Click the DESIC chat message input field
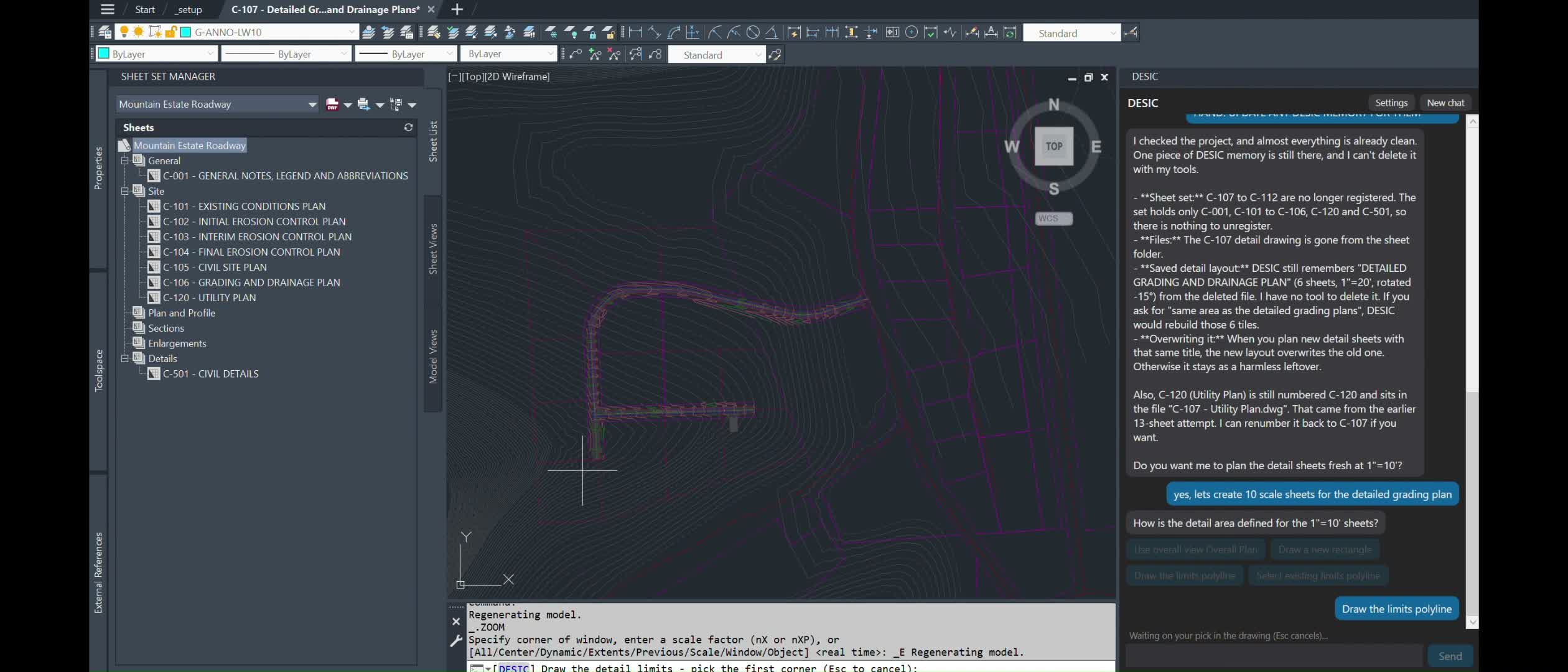Image resolution: width=1568 pixels, height=672 pixels. click(1274, 656)
